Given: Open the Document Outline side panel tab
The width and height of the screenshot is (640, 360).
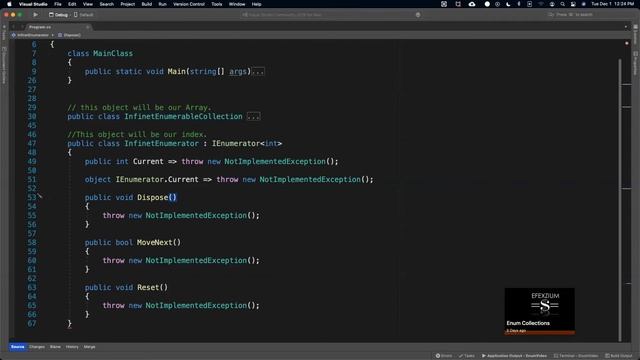Looking at the screenshot, I should click(4, 66).
